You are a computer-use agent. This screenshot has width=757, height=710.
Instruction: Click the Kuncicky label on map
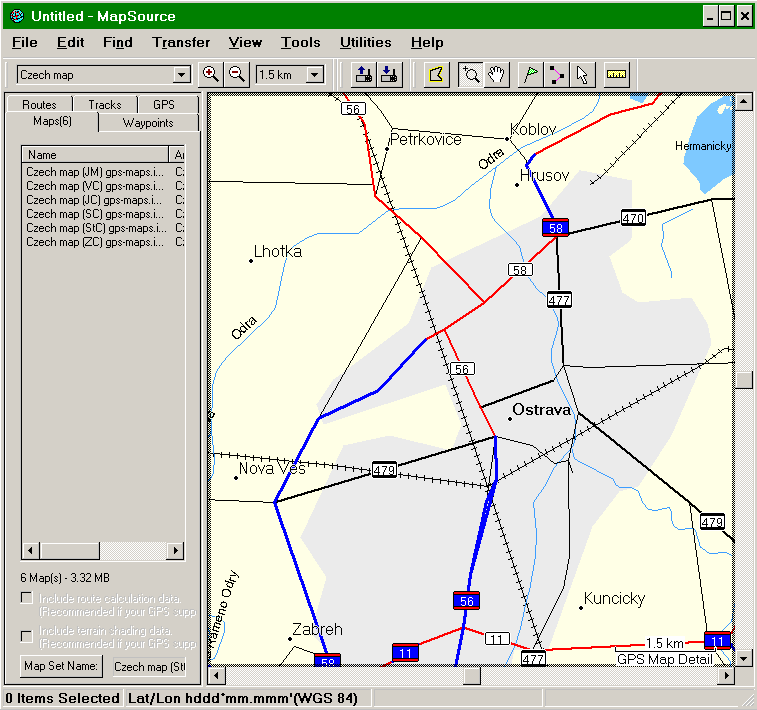tap(614, 599)
